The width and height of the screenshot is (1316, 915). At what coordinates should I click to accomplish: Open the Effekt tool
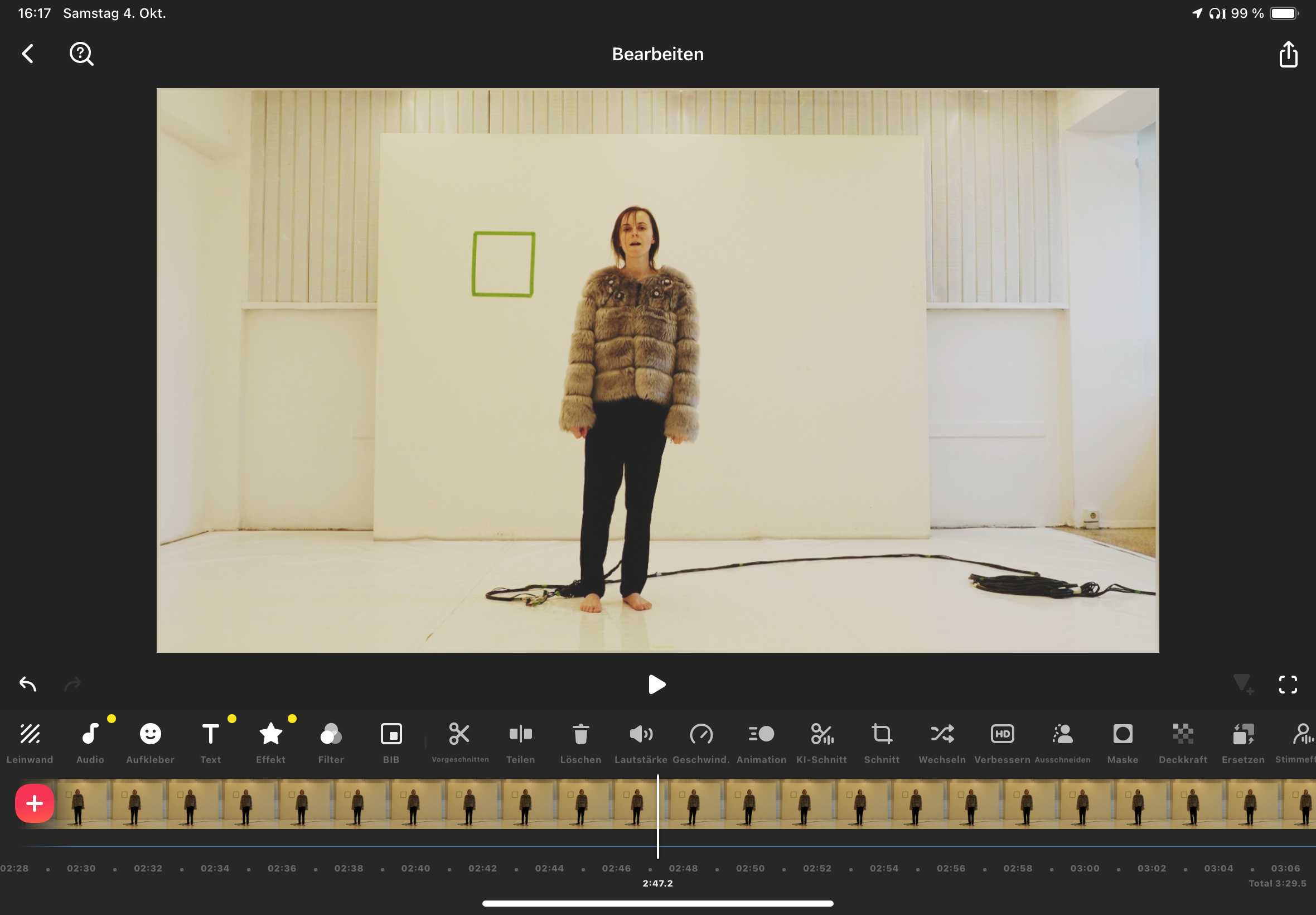coord(270,743)
